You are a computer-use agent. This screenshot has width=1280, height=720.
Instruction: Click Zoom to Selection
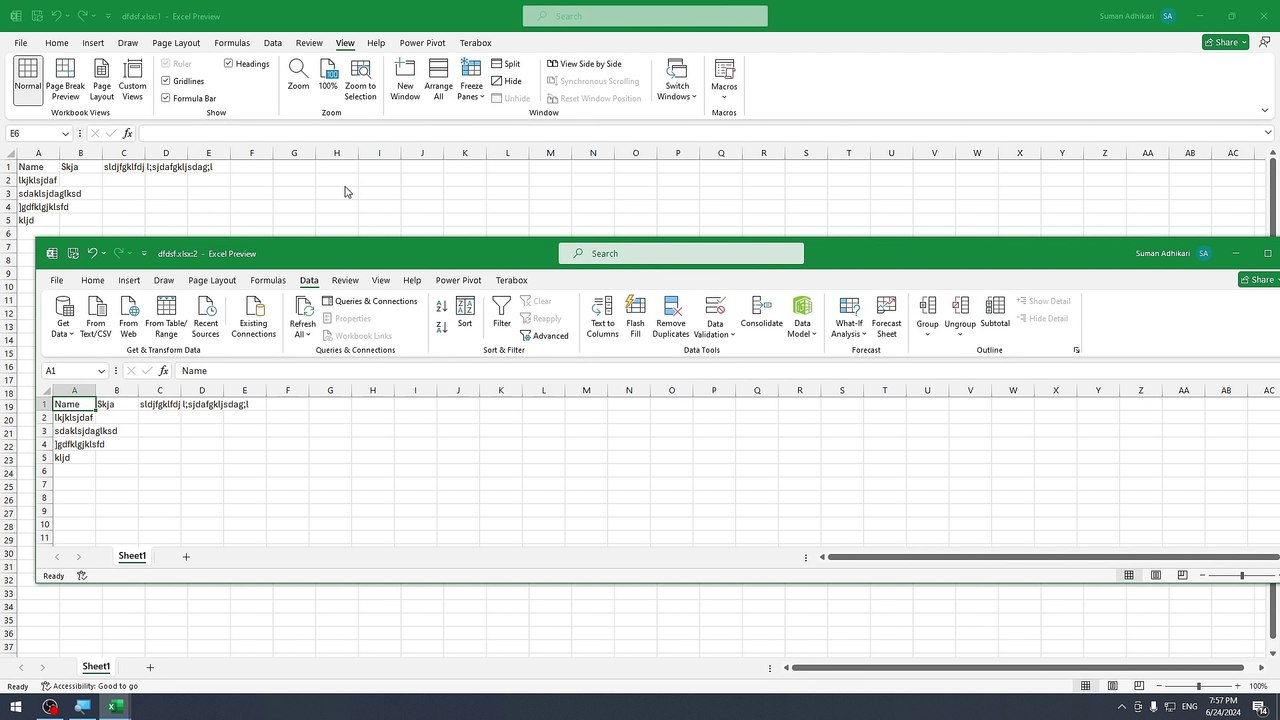pyautogui.click(x=360, y=80)
